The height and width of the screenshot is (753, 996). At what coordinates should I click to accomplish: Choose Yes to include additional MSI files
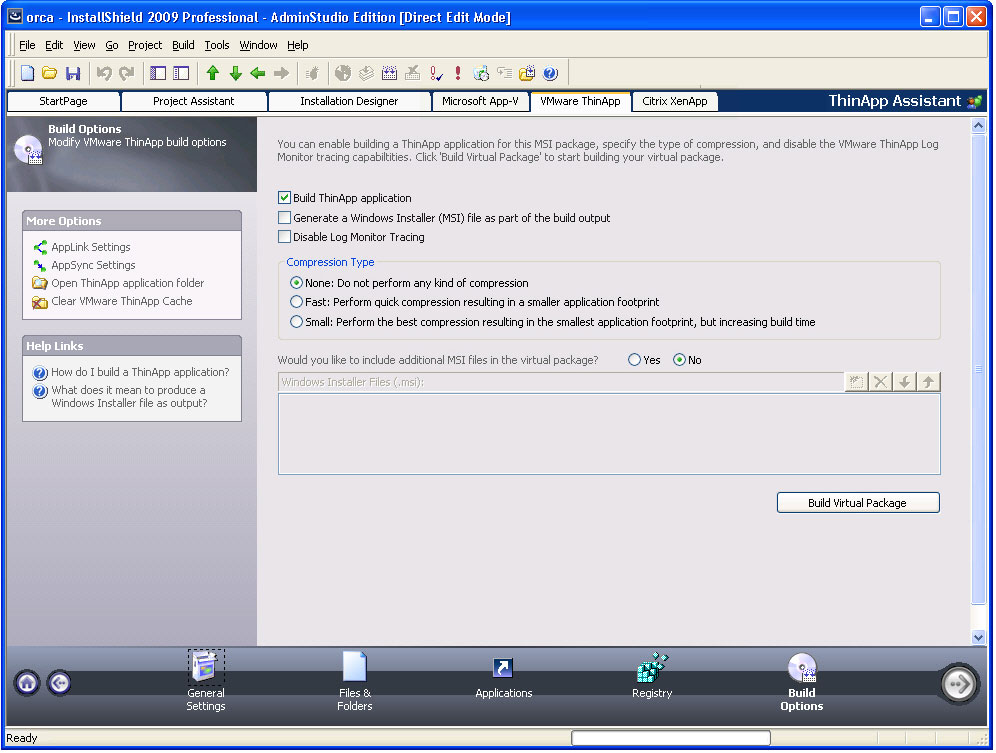click(x=635, y=360)
